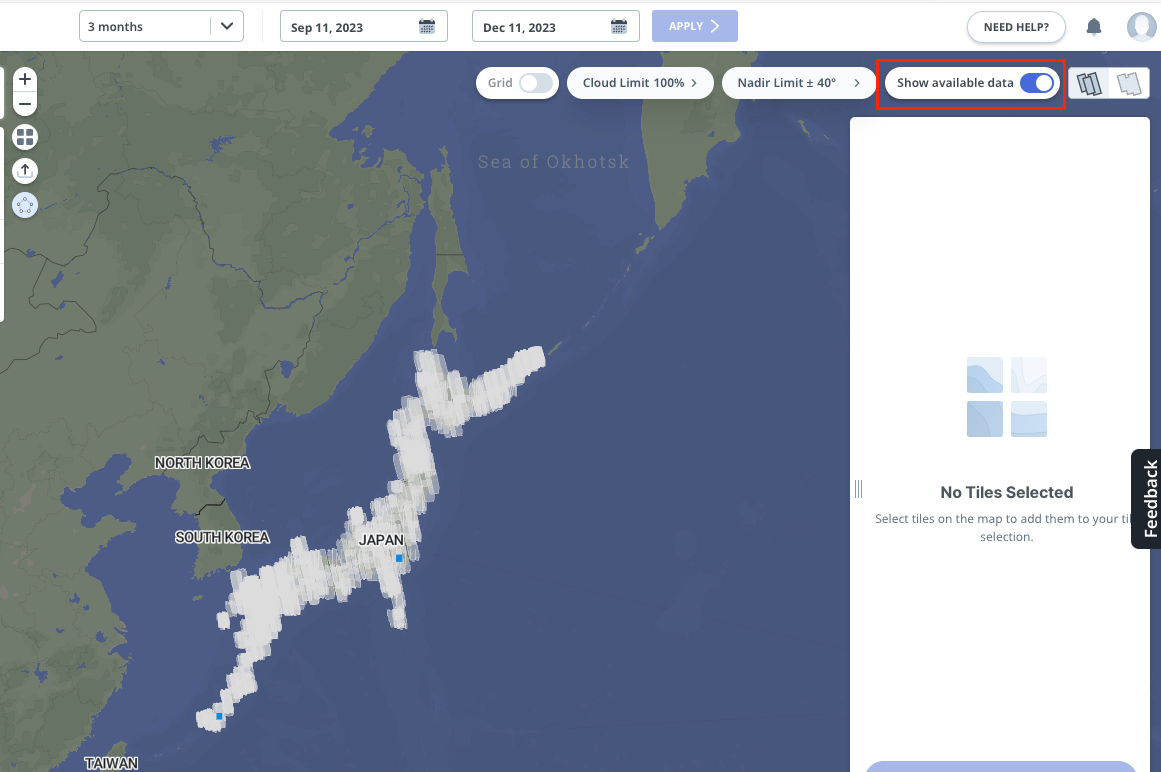
Task: Open the end date calendar picker
Action: pos(619,27)
